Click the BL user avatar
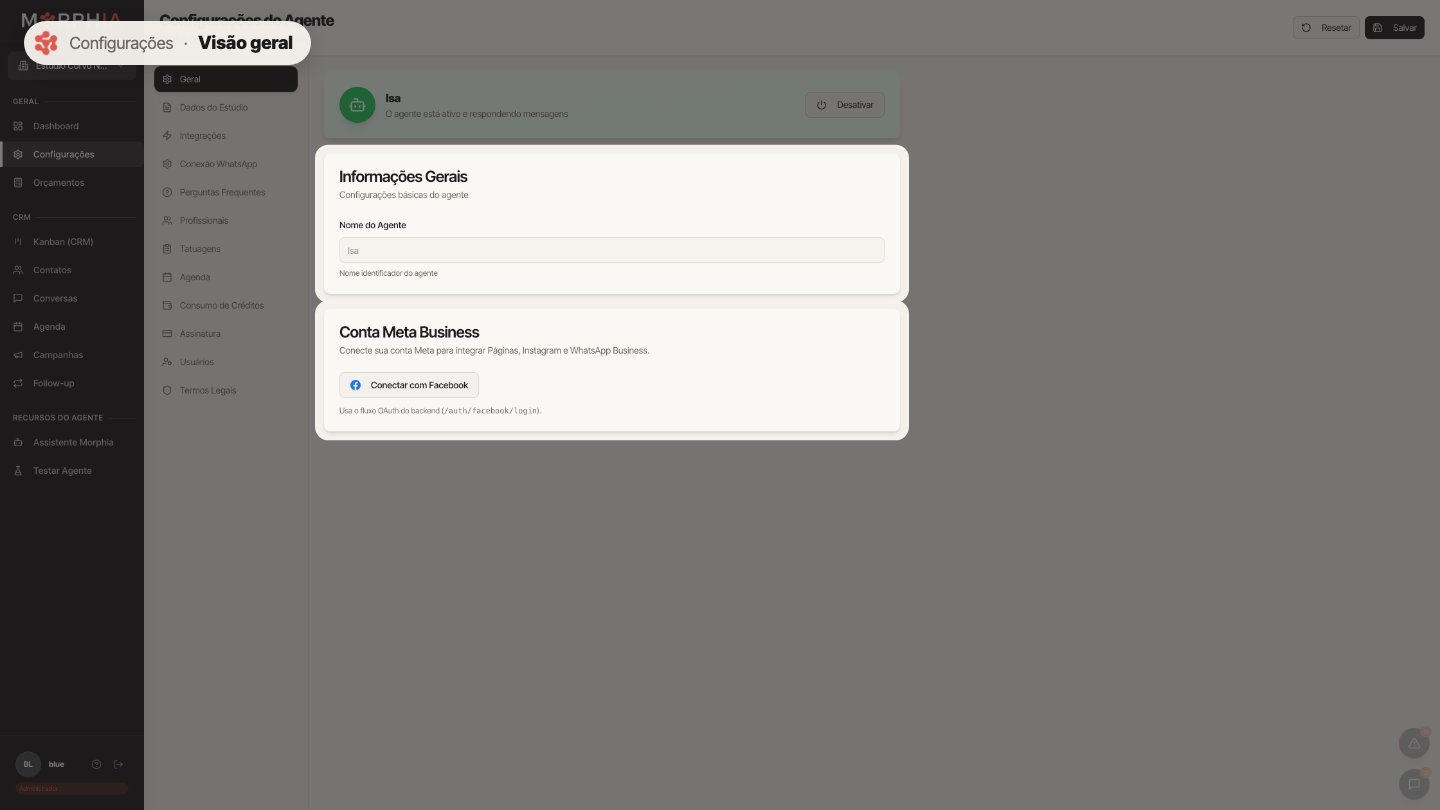The height and width of the screenshot is (810, 1440). tap(28, 764)
